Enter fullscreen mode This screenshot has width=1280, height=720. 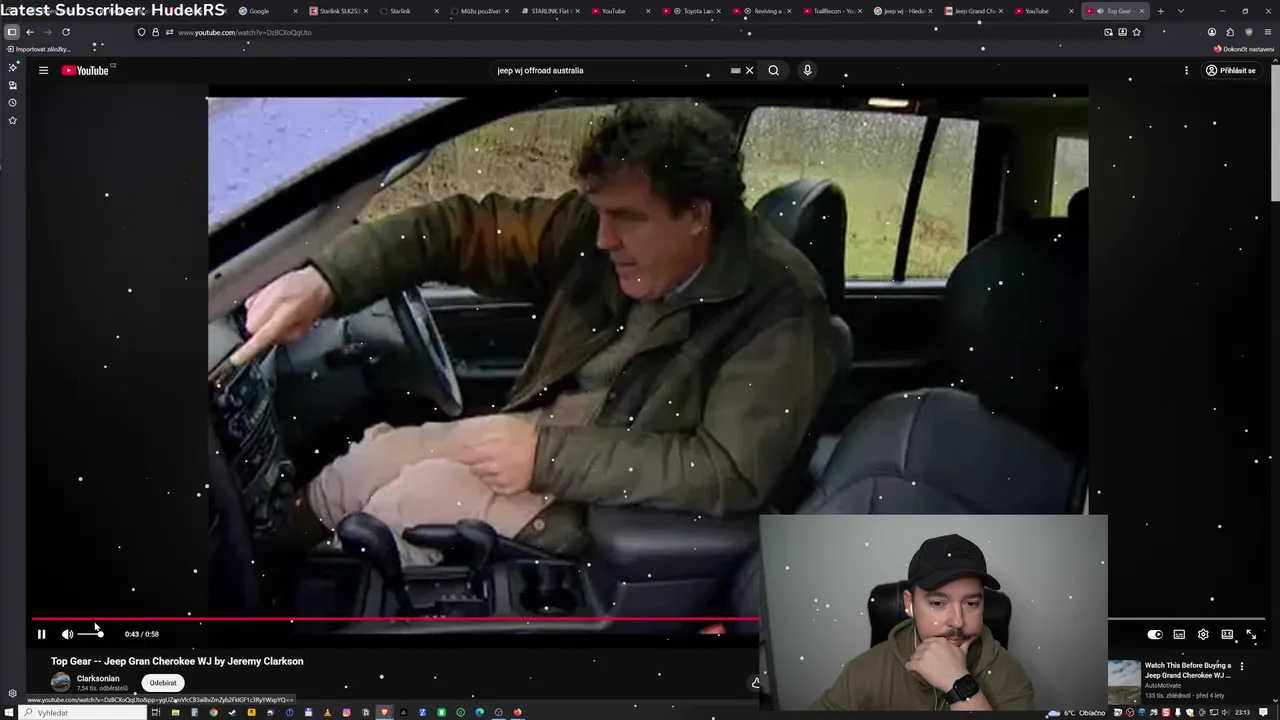click(1251, 634)
